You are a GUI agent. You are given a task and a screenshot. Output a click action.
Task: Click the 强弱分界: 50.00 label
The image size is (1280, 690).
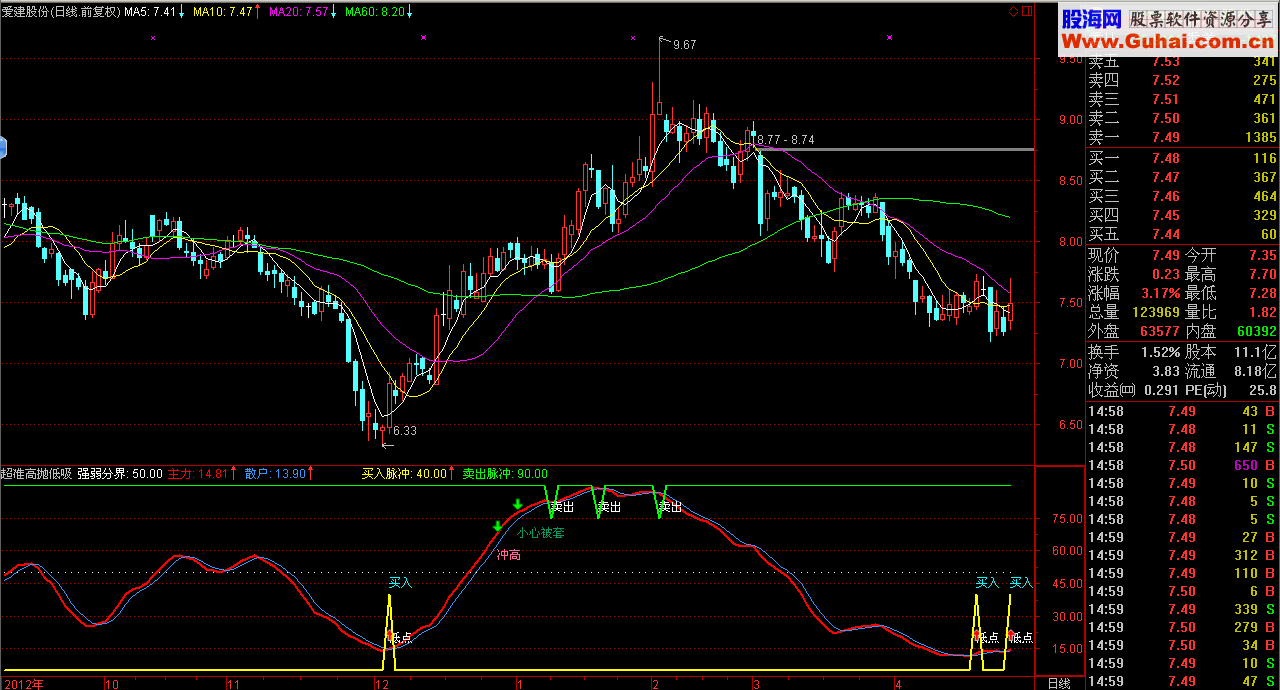pyautogui.click(x=120, y=473)
